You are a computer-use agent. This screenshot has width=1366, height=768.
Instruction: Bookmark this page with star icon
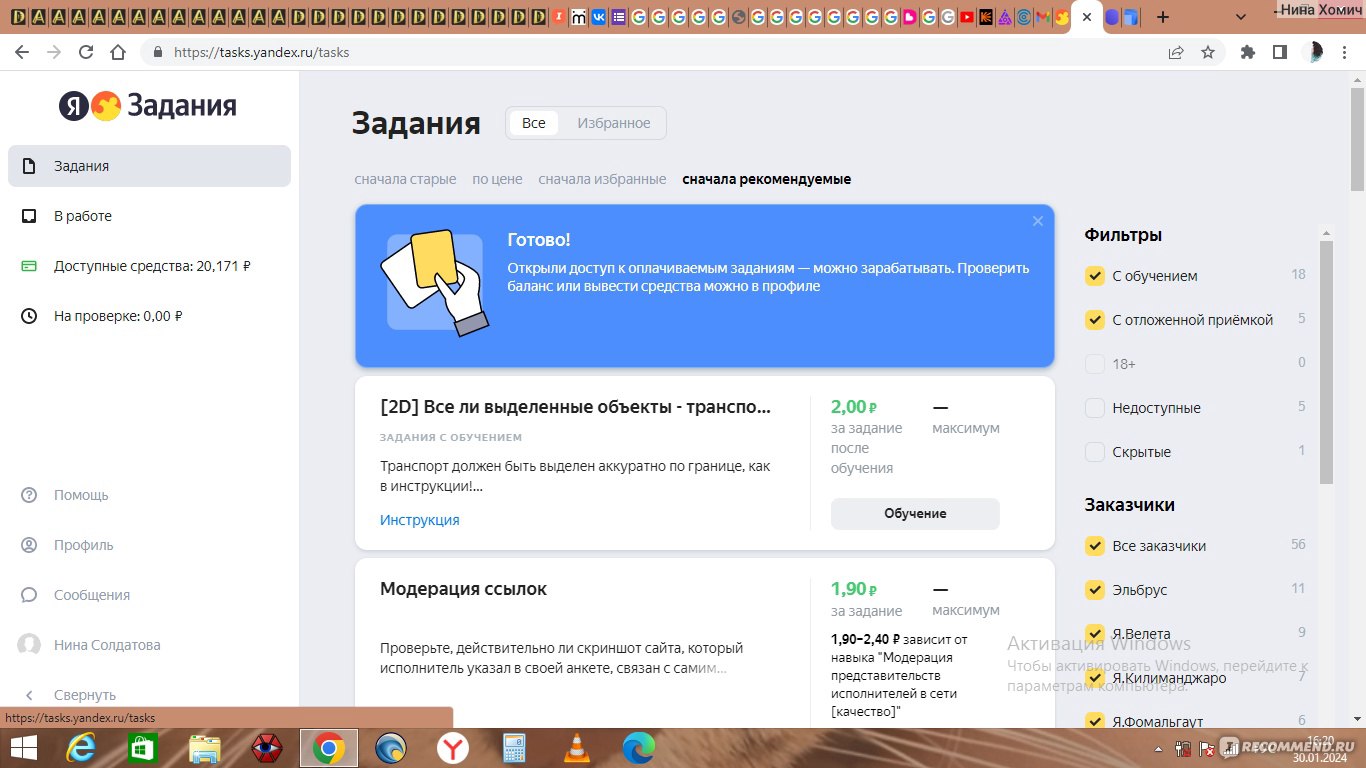1208,52
